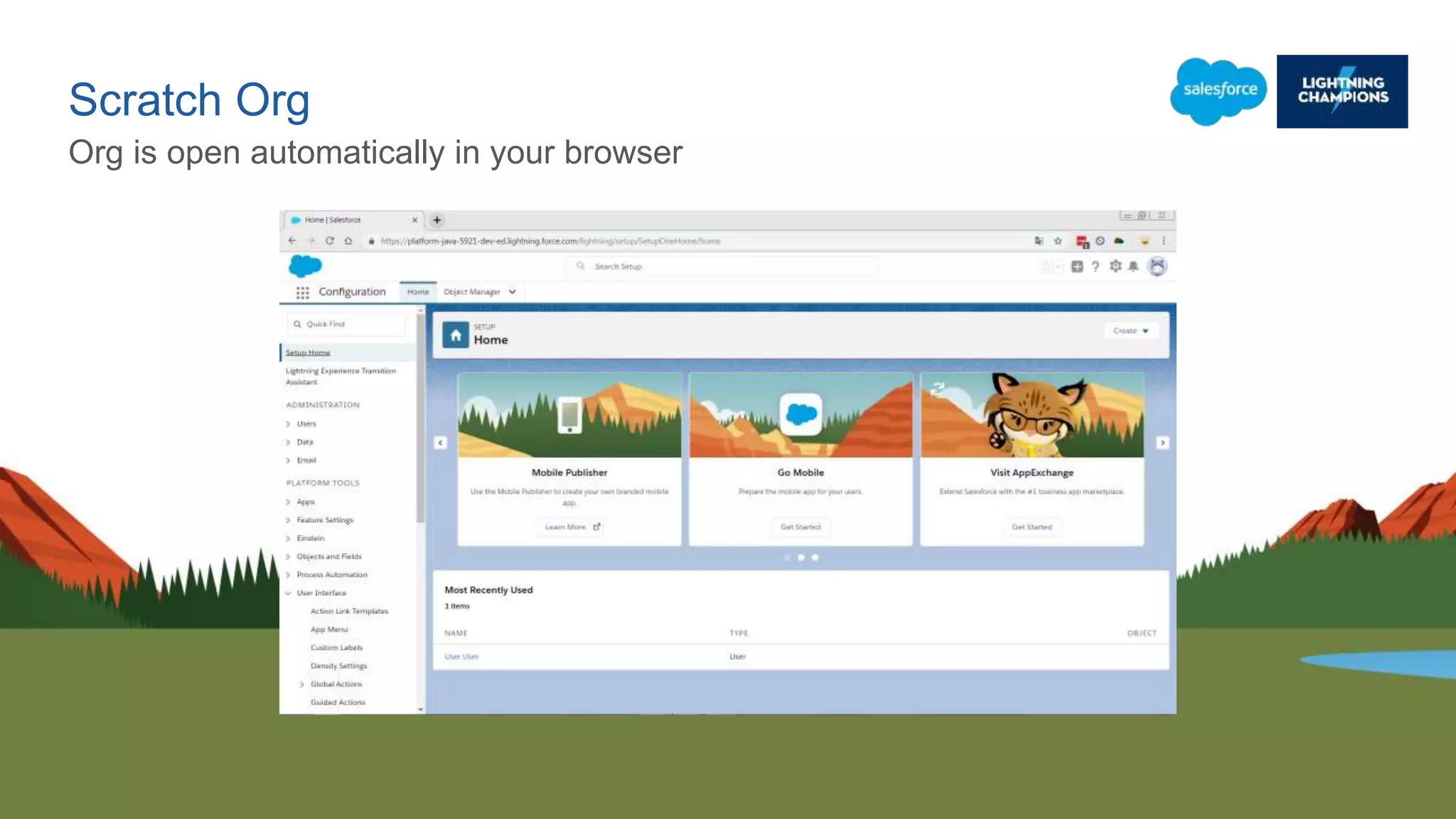
Task: Expand the Global Actions node
Action: [x=302, y=685]
